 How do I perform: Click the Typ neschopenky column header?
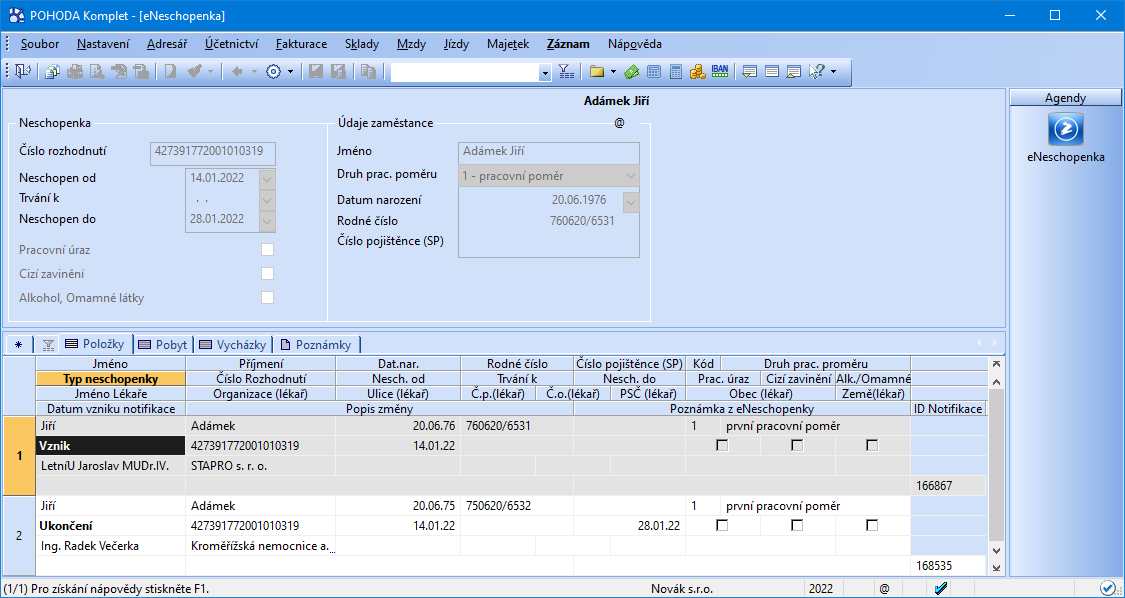(110, 379)
